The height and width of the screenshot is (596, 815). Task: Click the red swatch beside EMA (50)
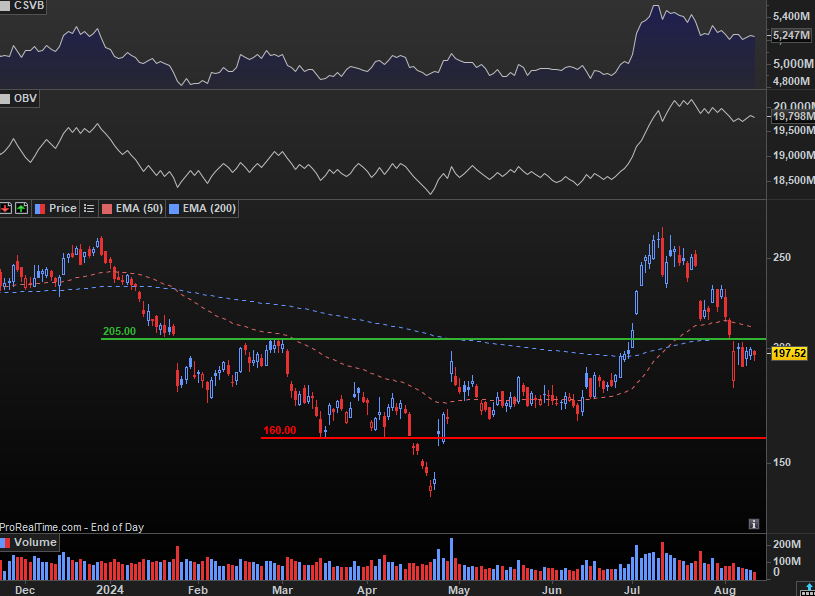(x=107, y=208)
